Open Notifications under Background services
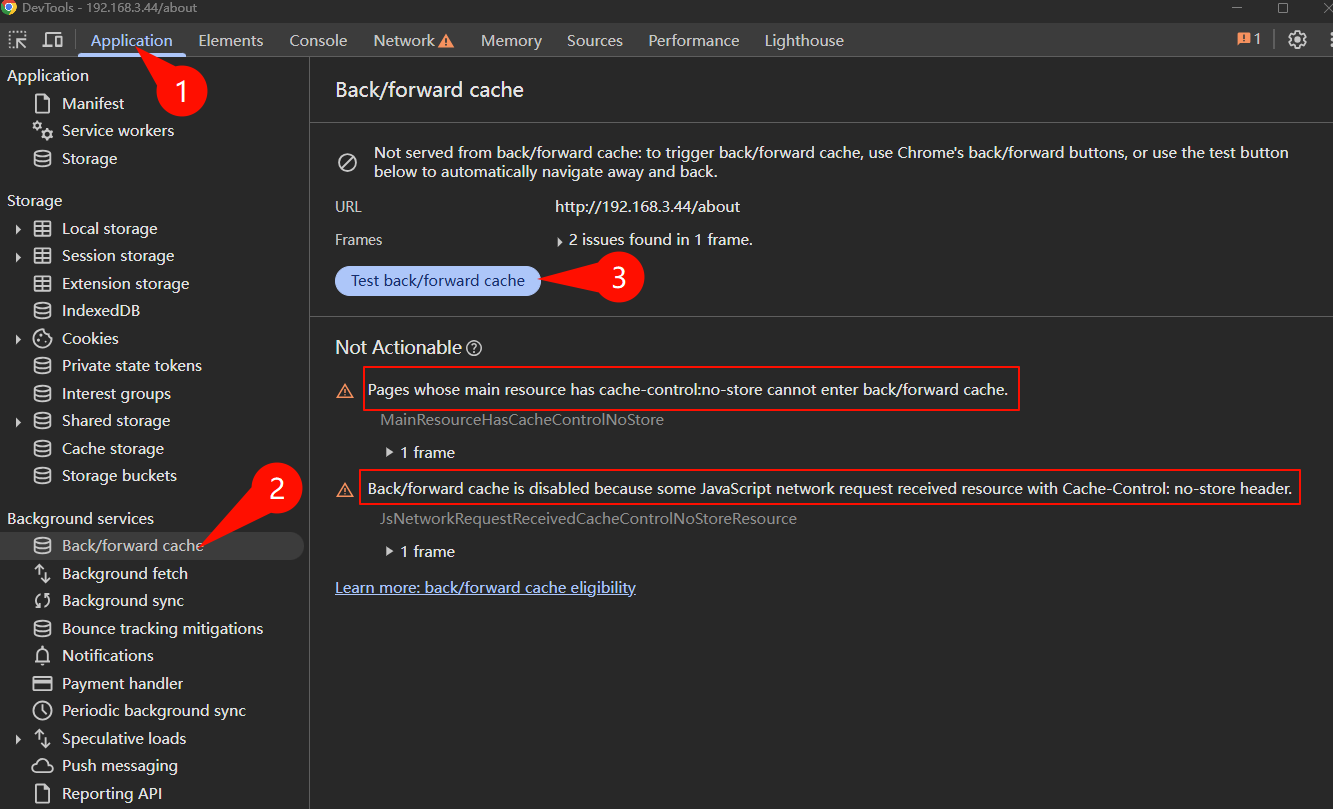Viewport: 1333px width, 809px height. [105, 655]
